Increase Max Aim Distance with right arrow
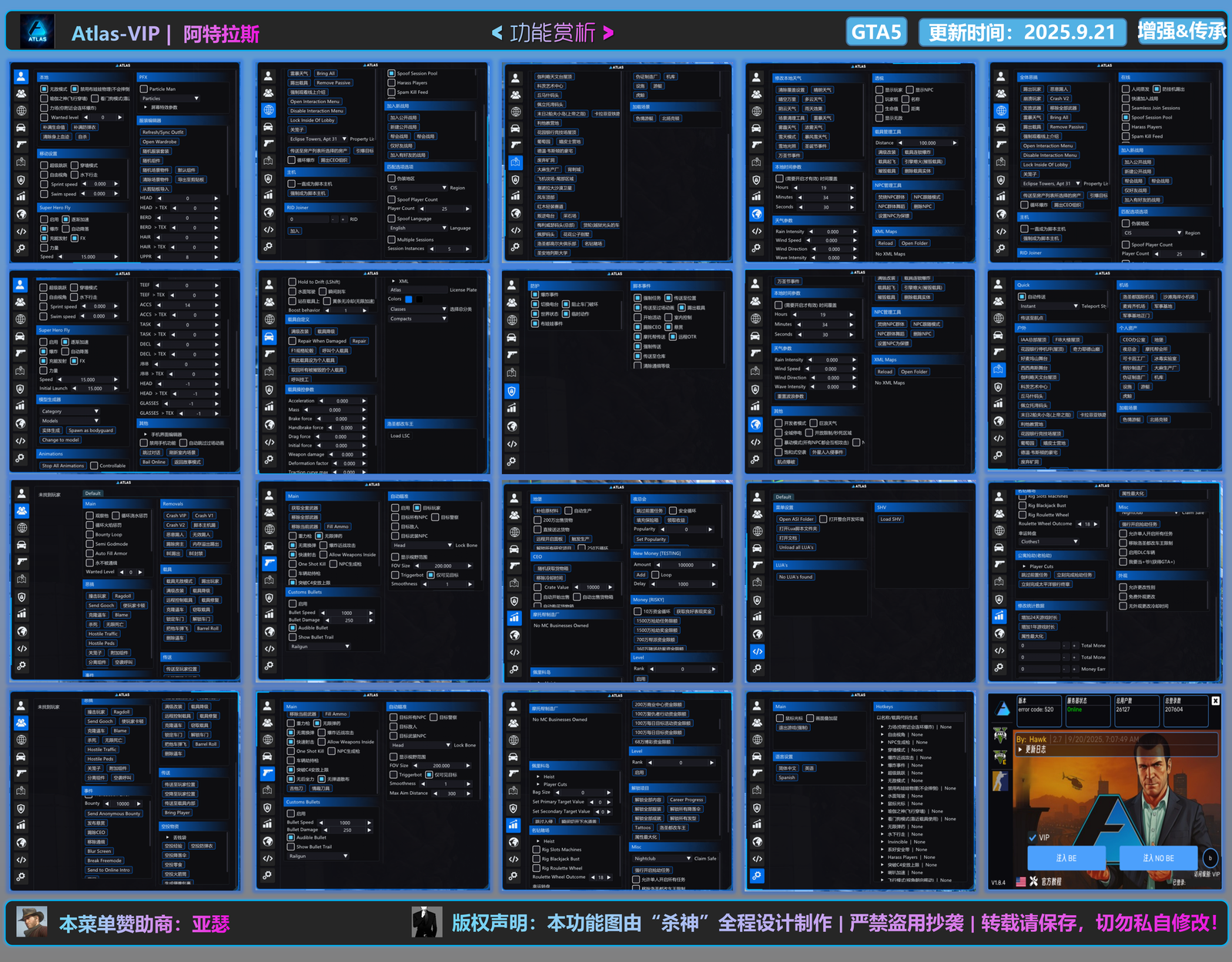This screenshot has width=1232, height=962. click(x=468, y=793)
